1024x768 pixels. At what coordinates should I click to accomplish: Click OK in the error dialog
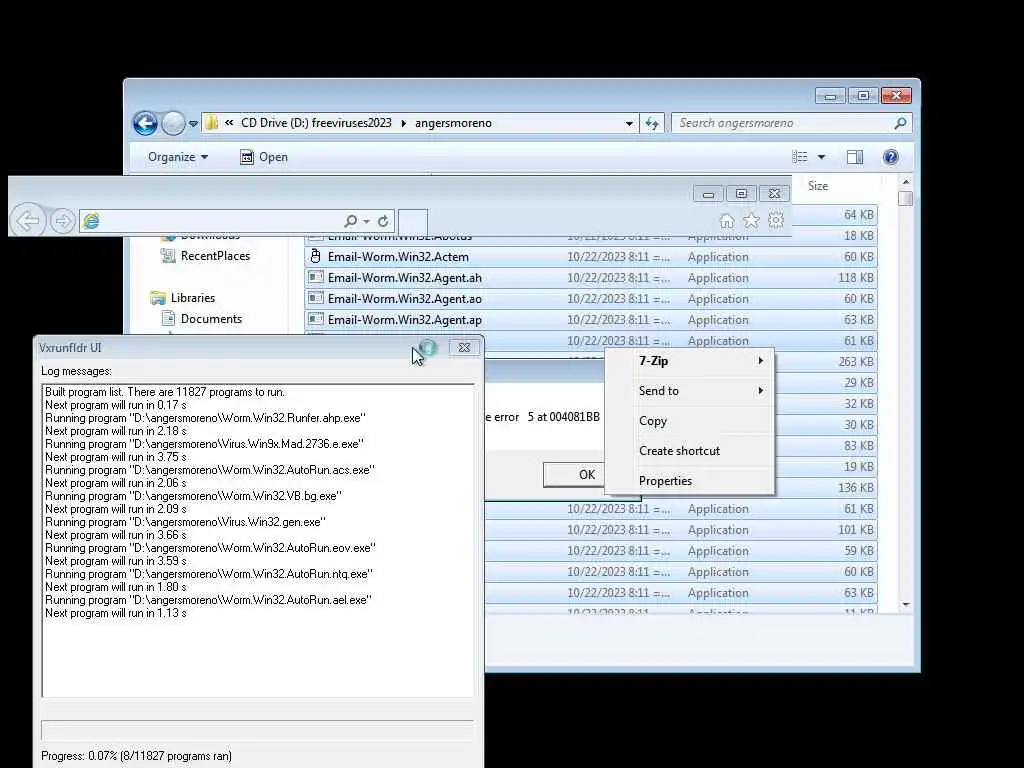click(x=575, y=475)
